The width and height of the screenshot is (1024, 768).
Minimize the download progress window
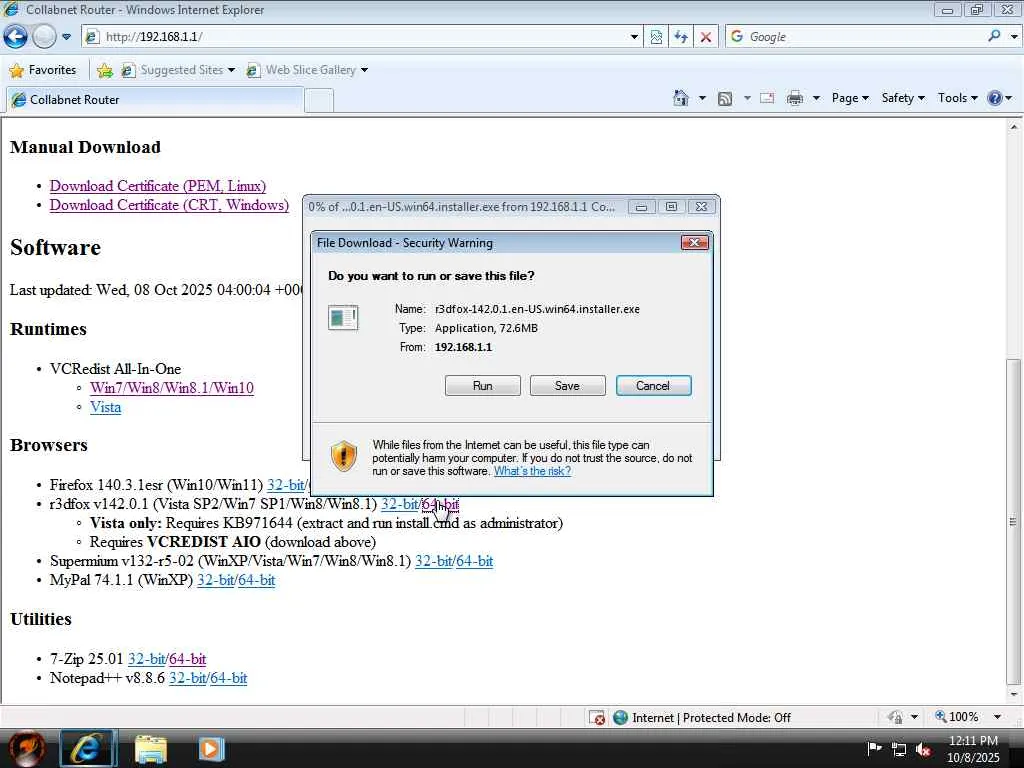pos(641,207)
